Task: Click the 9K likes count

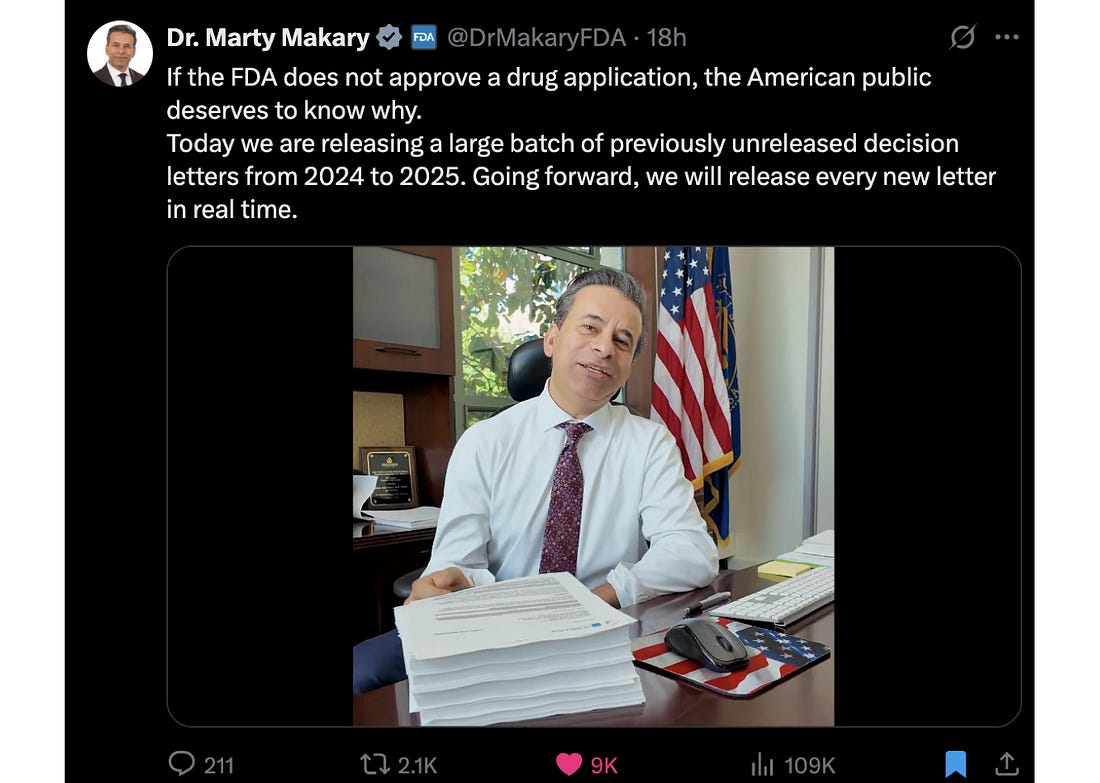Action: pyautogui.click(x=604, y=765)
